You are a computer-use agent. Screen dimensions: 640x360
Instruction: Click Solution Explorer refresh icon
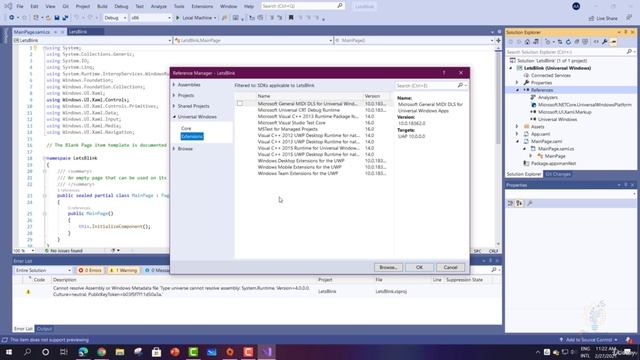click(568, 42)
